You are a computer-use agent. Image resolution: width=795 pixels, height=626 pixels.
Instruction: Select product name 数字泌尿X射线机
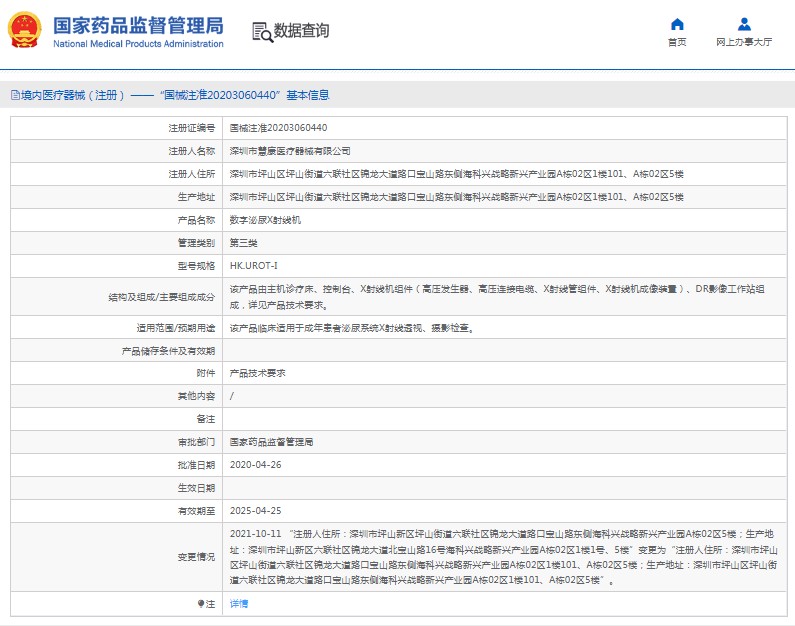tap(265, 220)
